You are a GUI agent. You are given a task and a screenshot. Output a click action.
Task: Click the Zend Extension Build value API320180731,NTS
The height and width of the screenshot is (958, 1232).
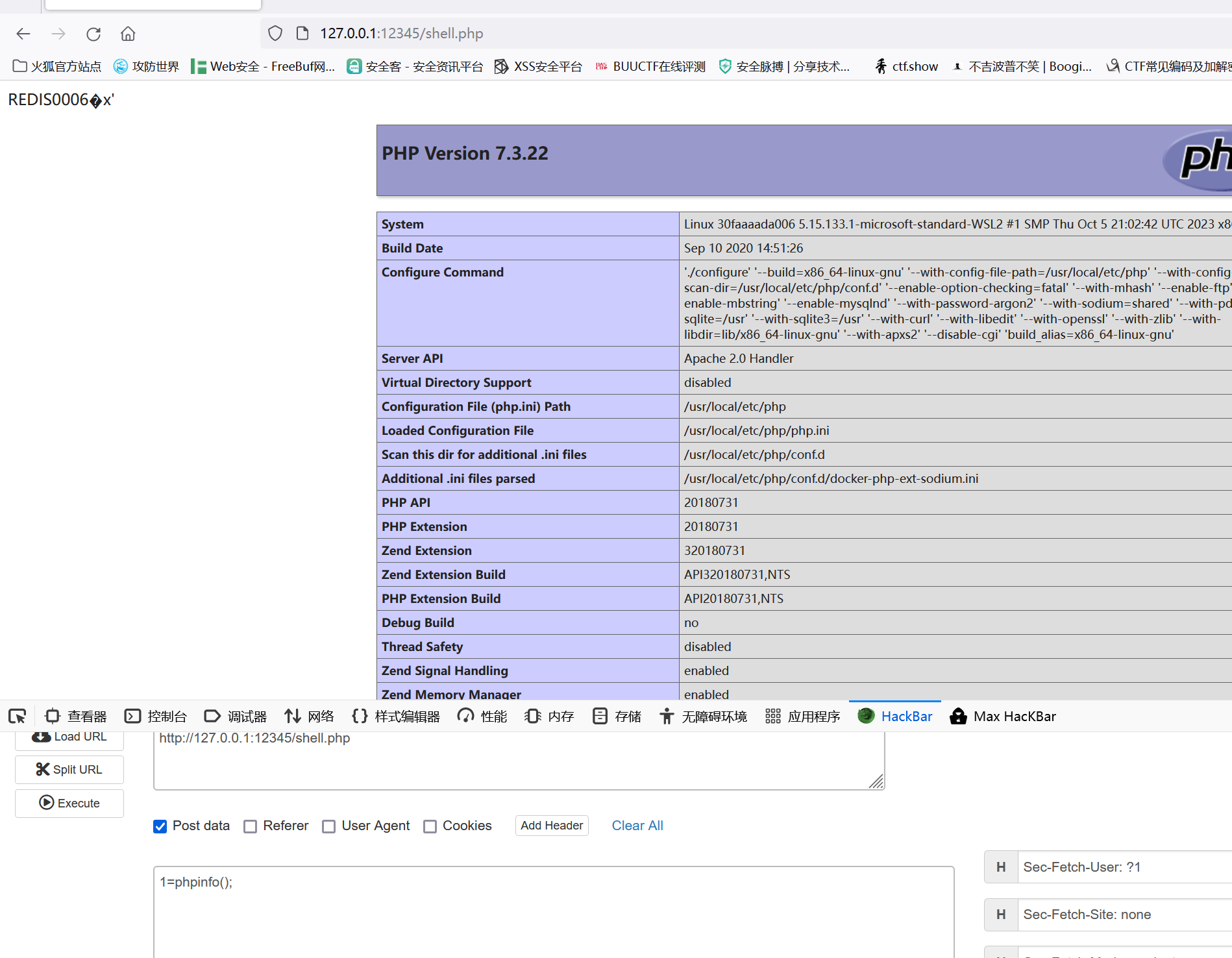click(737, 574)
